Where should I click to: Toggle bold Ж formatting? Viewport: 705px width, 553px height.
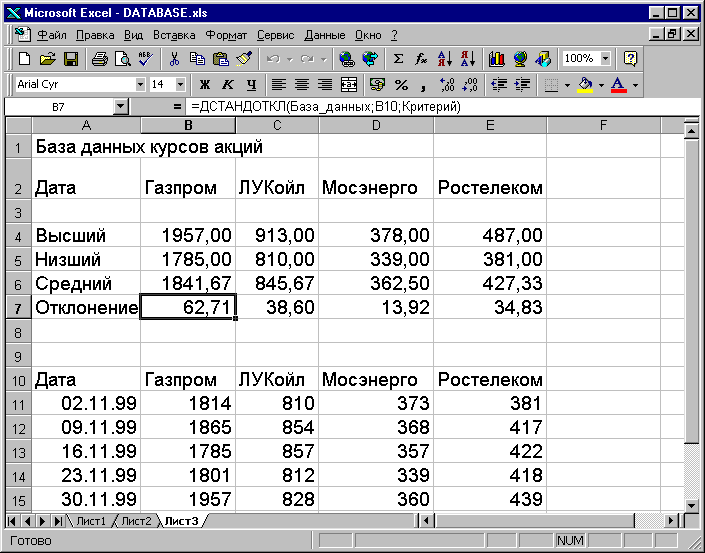205,85
